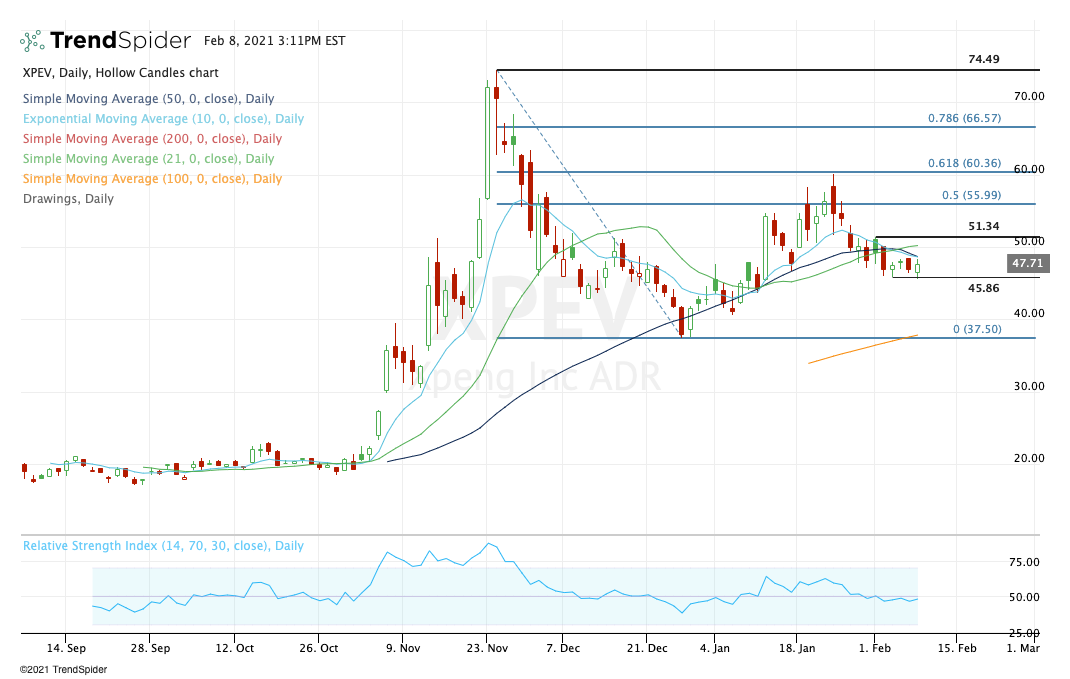Click the Feb 8, 2021 3:11PM EST timestamp

point(274,41)
